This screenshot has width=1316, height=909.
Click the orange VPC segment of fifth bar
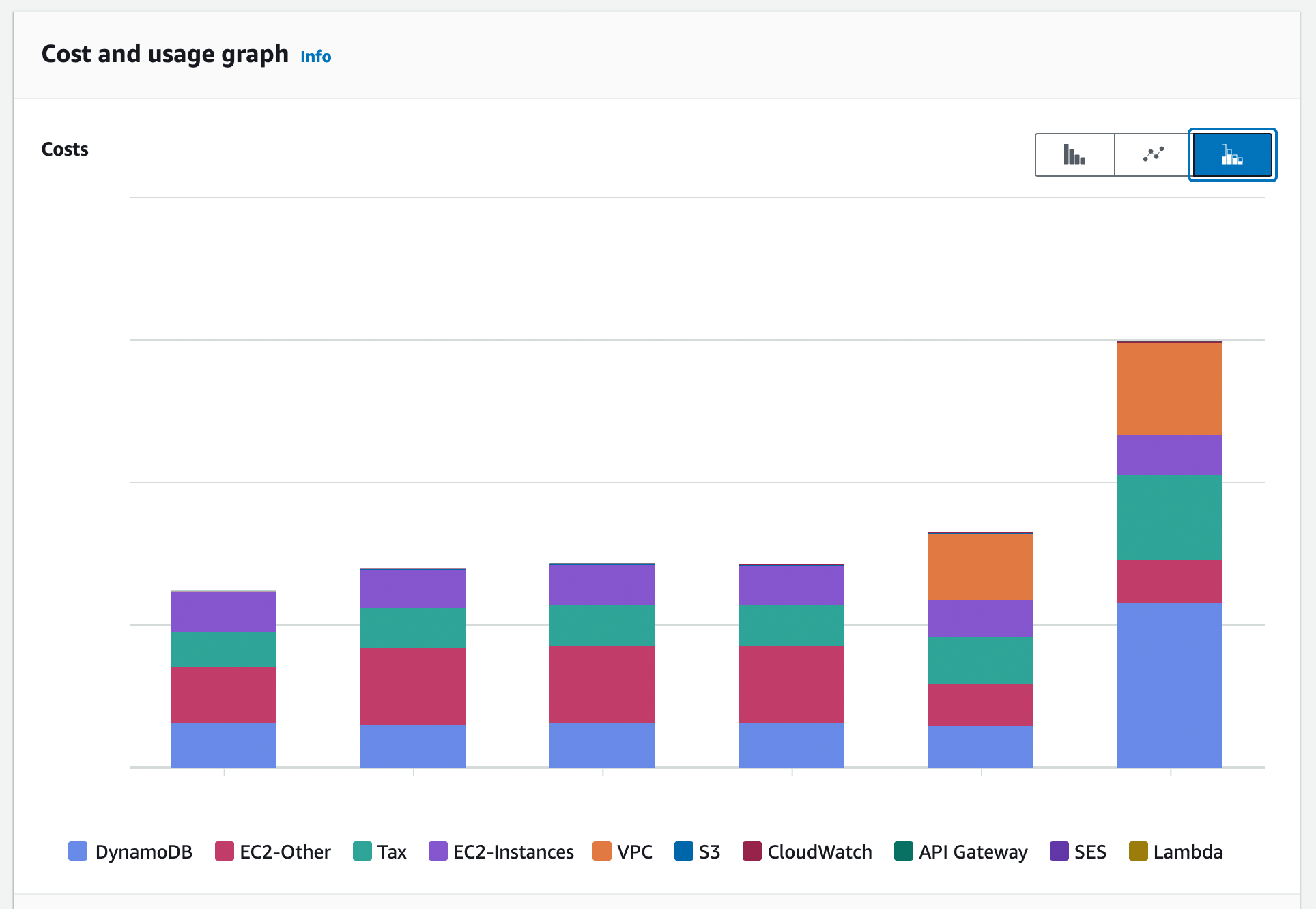click(x=980, y=566)
